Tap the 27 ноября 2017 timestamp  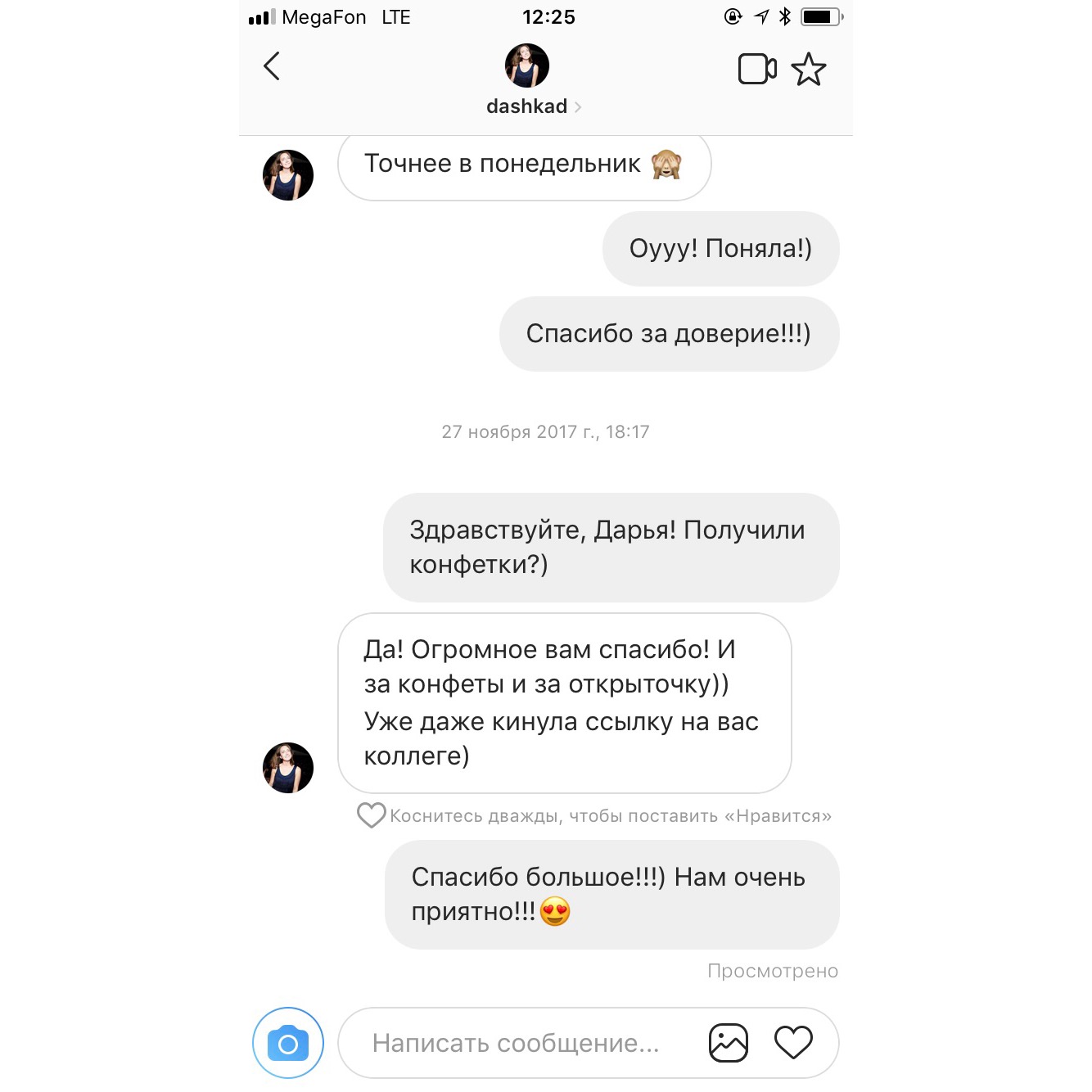(x=545, y=432)
